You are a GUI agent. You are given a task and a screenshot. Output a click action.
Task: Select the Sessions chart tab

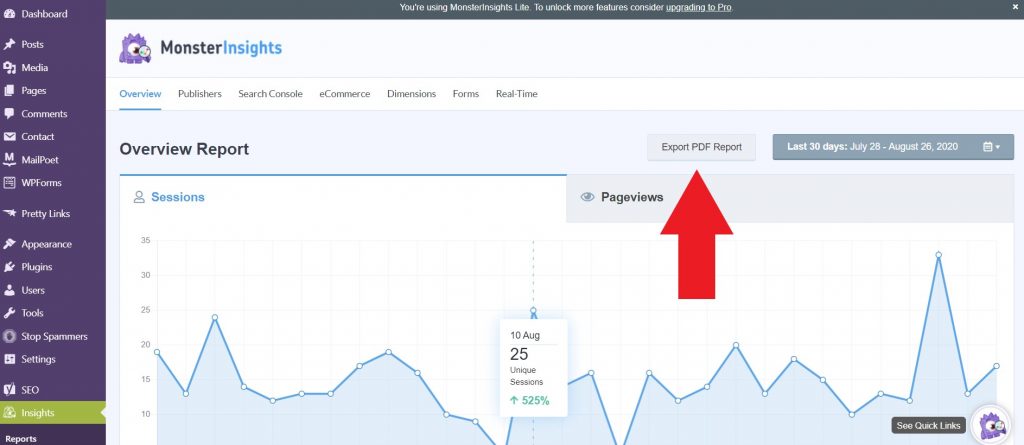click(x=343, y=197)
